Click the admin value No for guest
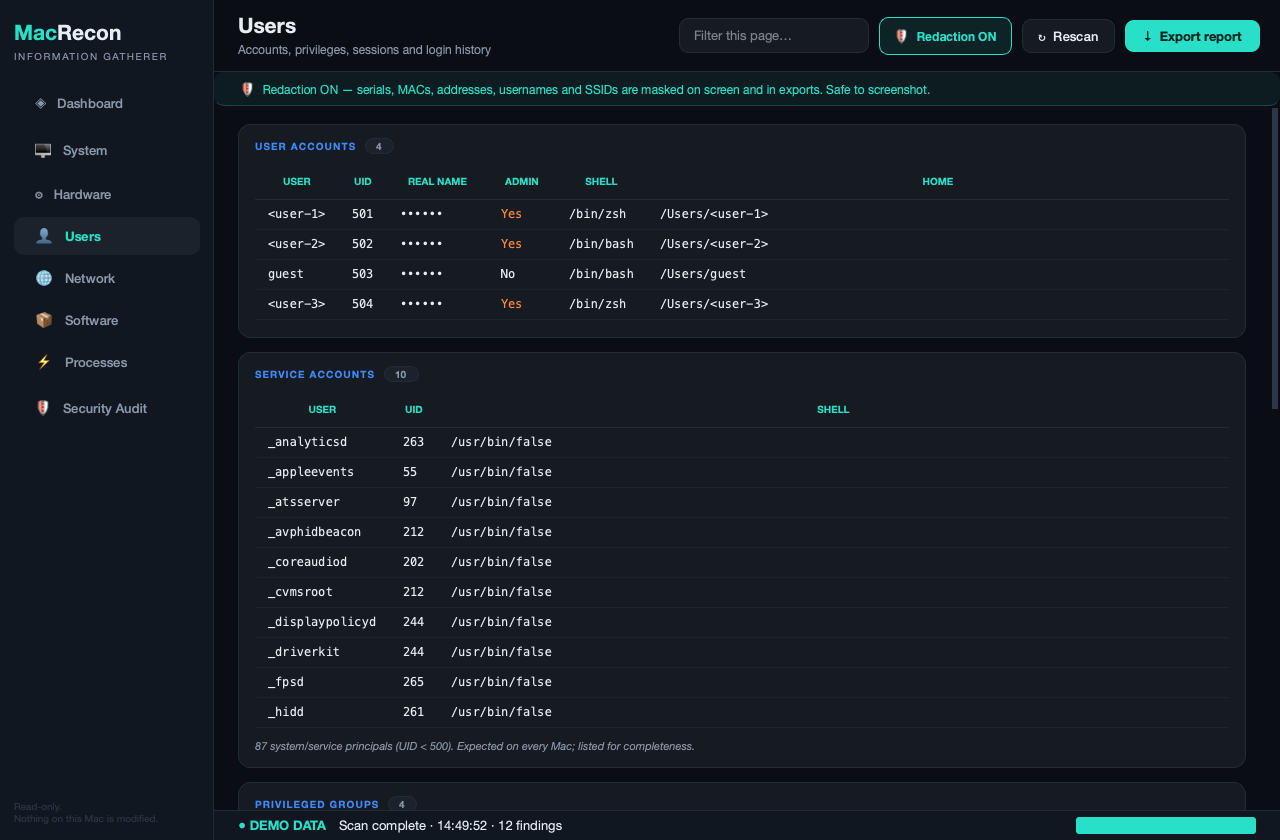The width and height of the screenshot is (1280, 840). [508, 274]
